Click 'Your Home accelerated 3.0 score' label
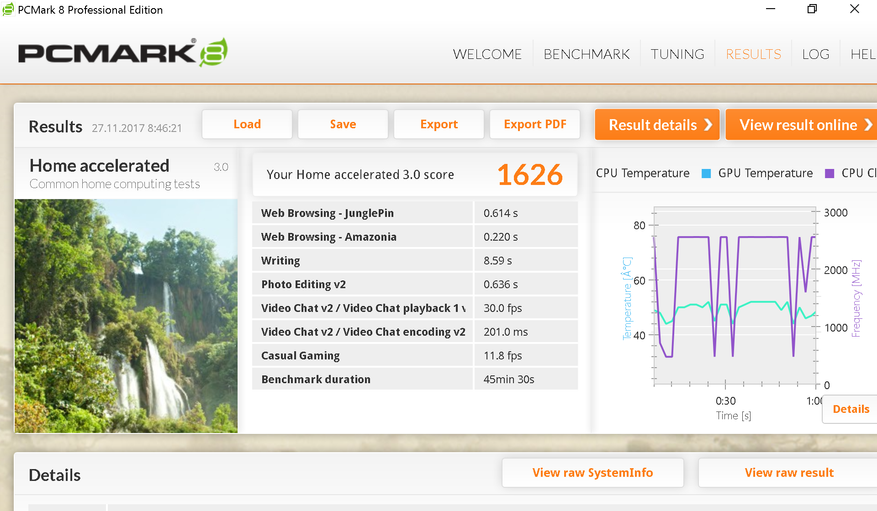Image resolution: width=877 pixels, height=511 pixels. point(360,175)
